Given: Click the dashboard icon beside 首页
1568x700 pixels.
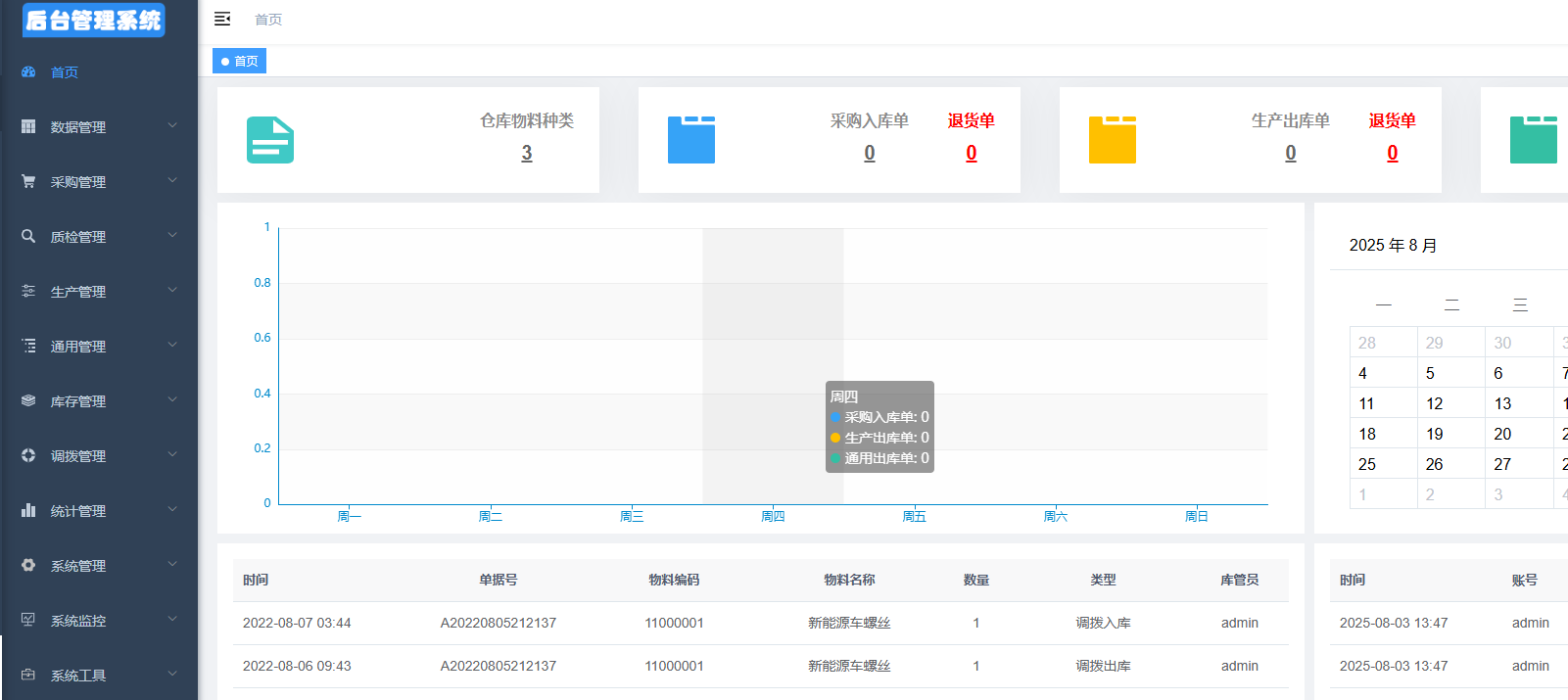Looking at the screenshot, I should [28, 72].
